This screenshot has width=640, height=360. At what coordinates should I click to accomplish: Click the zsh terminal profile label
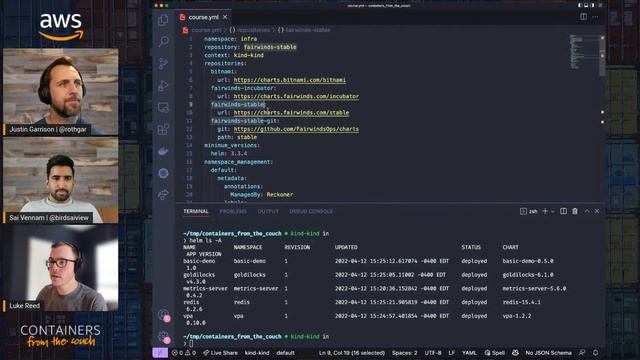coord(529,211)
